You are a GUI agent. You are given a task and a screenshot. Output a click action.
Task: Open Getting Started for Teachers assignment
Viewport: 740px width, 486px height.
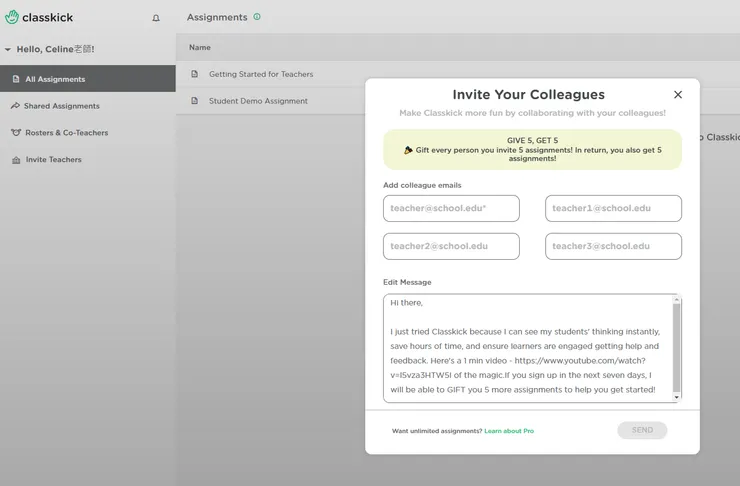coord(261,74)
